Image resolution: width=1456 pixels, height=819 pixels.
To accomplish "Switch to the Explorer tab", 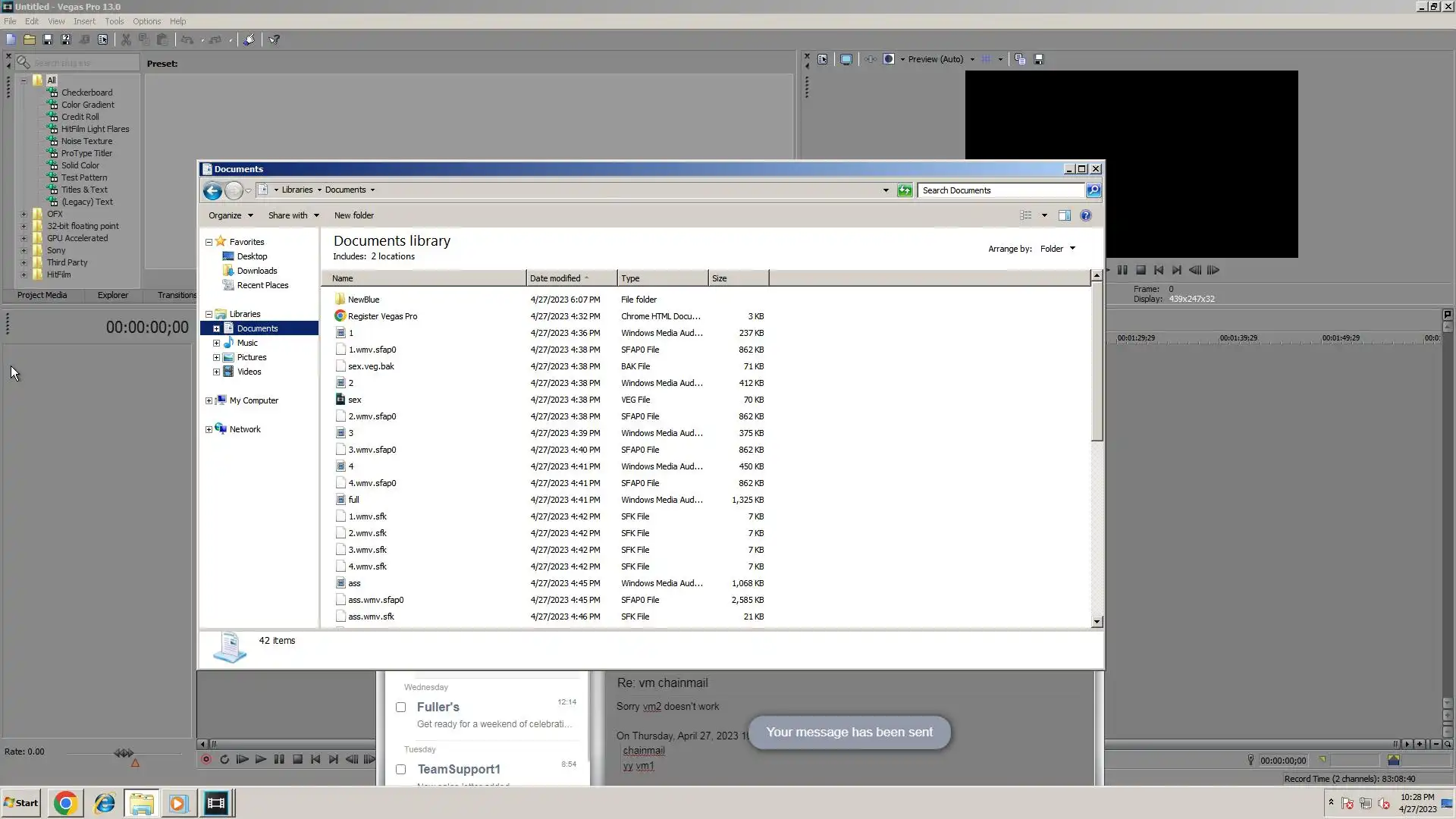I will coord(112,295).
